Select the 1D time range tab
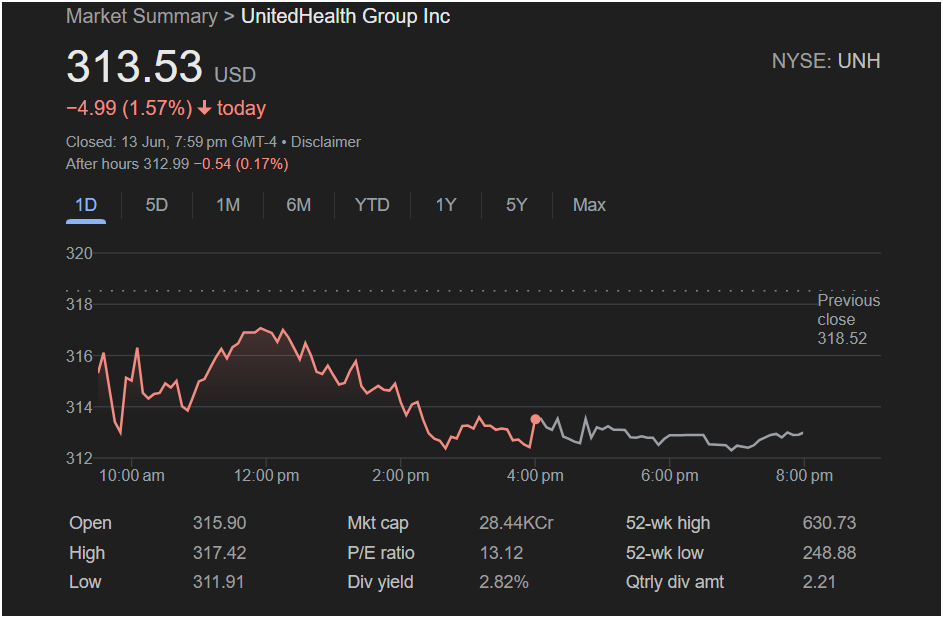Screen dimensions: 943x618 86,206
